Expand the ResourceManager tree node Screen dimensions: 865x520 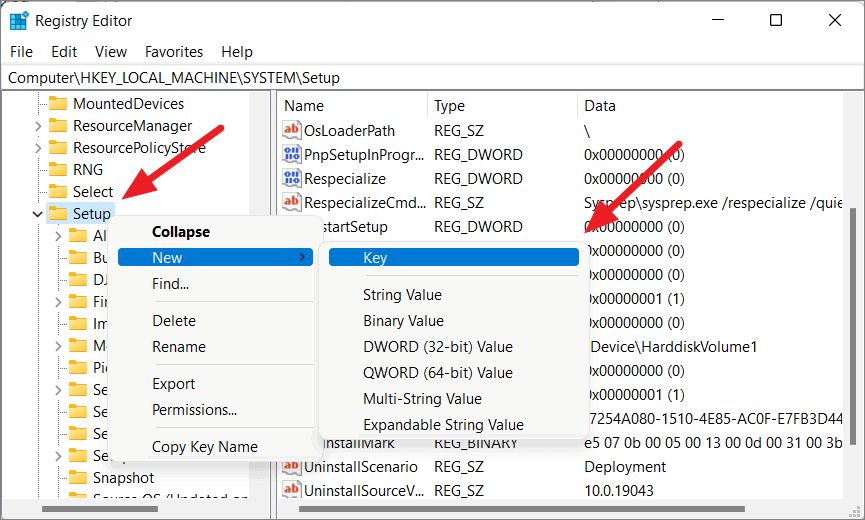point(38,126)
